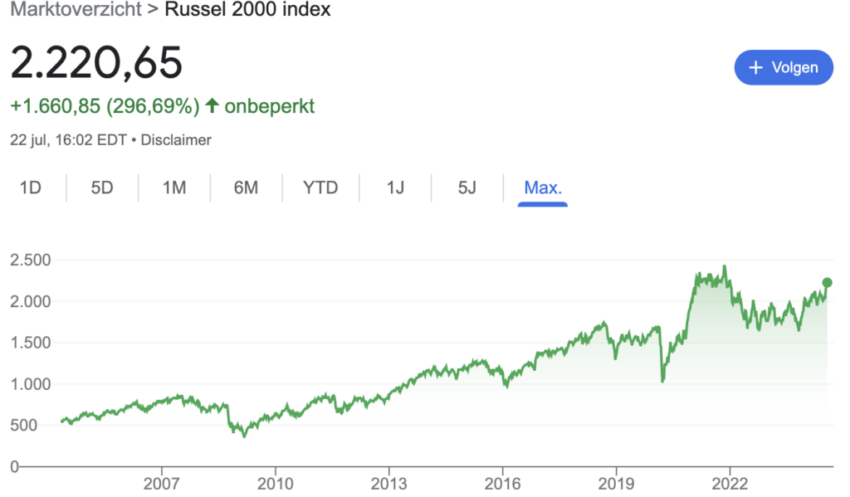Follow the index with Volgen button
The width and height of the screenshot is (850, 497).
click(x=783, y=68)
